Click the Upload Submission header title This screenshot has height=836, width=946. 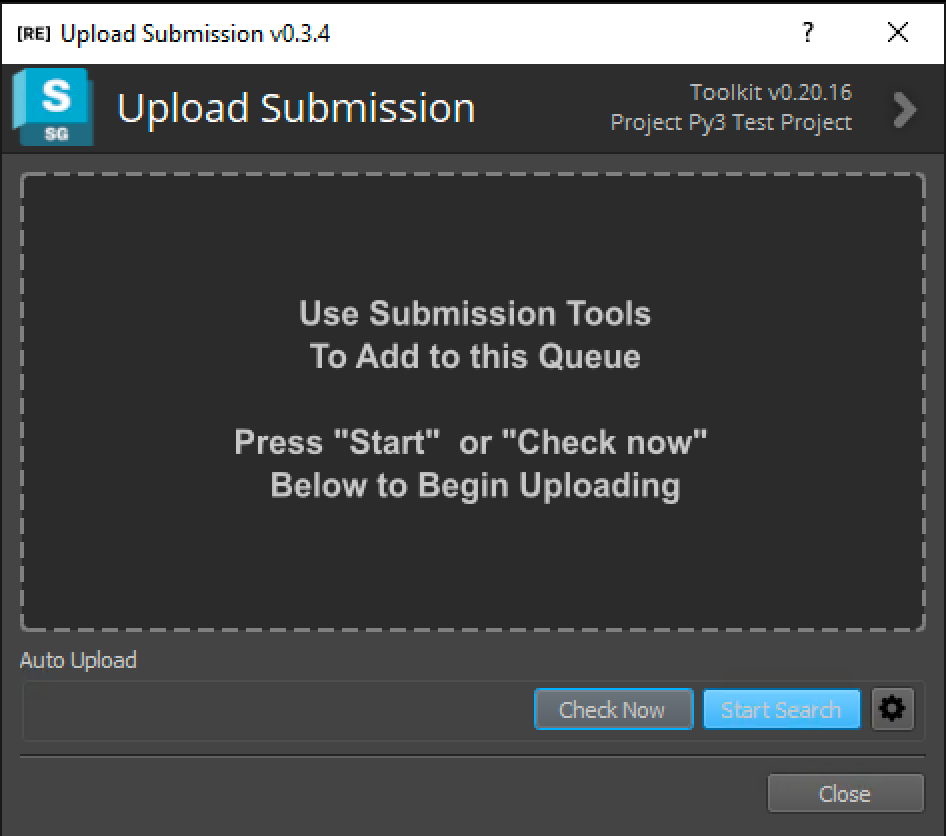[x=296, y=109]
